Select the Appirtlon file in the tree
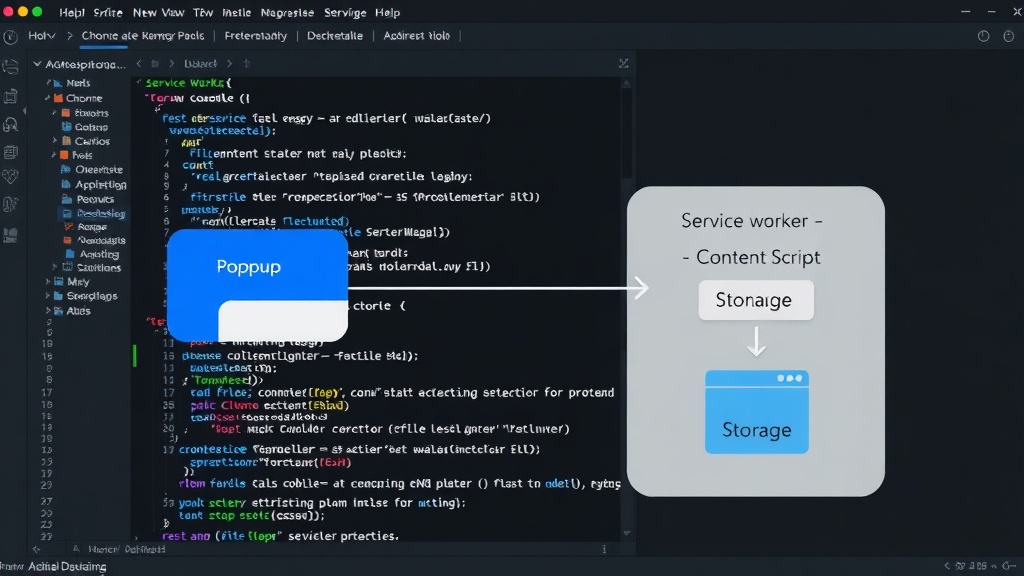This screenshot has height=576, width=1024. click(100, 184)
